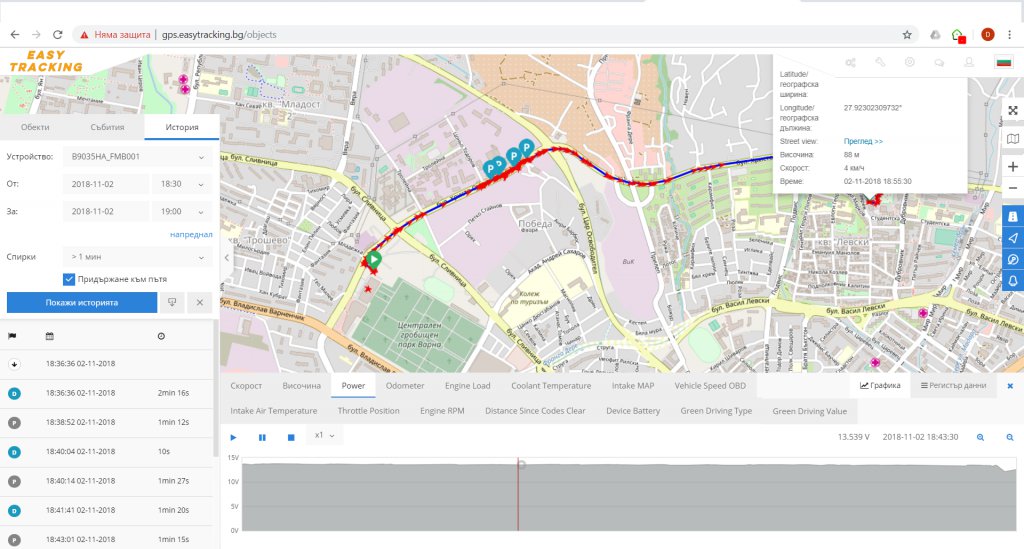Zoom in the map with plus
Viewport: 1024px width, 549px height.
(1013, 166)
